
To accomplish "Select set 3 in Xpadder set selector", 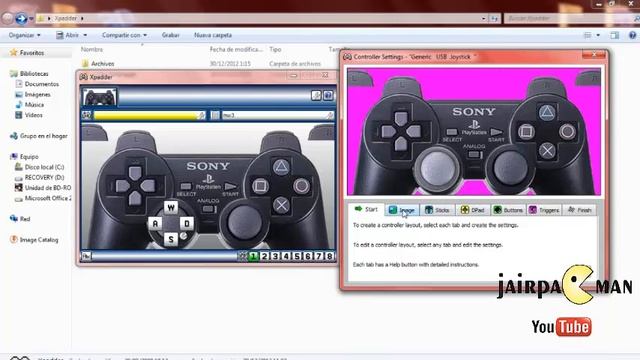I will (x=275, y=256).
